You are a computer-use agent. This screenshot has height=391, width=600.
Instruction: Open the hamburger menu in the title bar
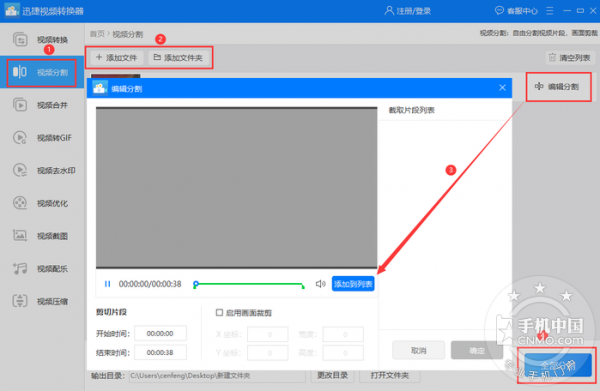tap(550, 11)
